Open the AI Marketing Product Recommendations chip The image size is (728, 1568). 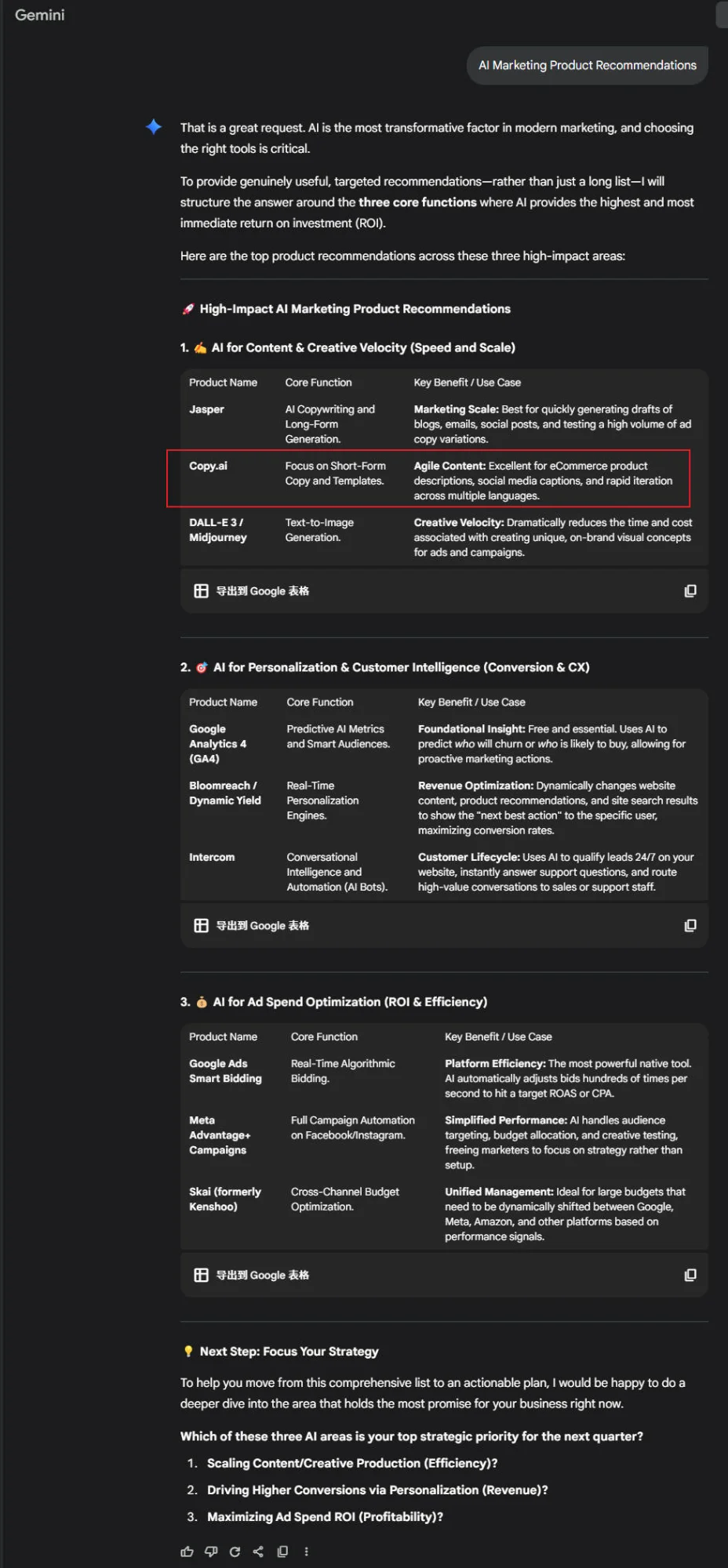click(x=587, y=65)
